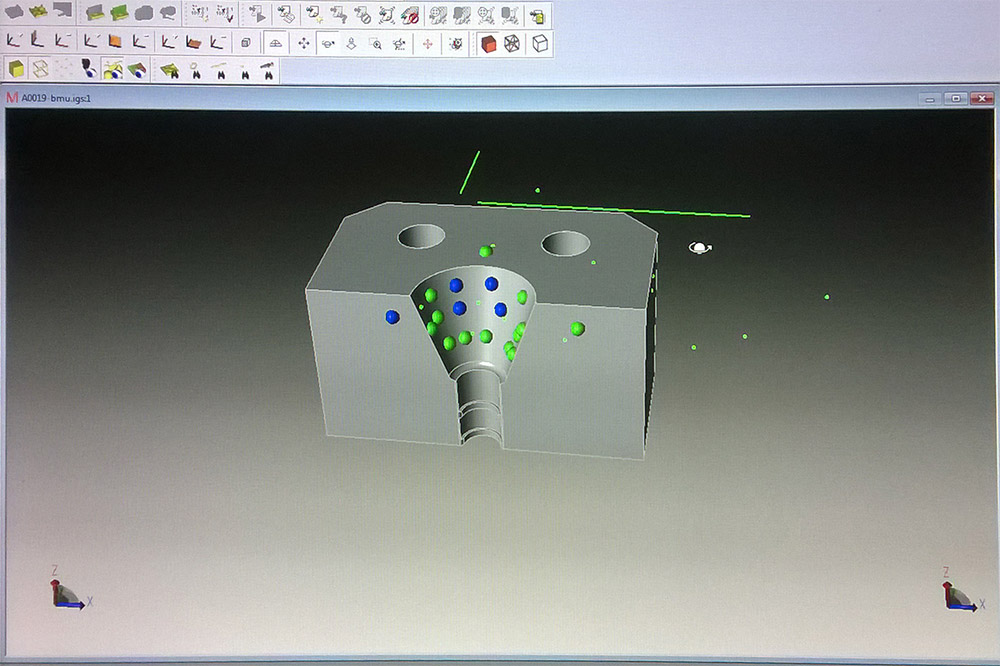Viewport: 1000px width, 666px height.
Task: Click the left hole on the top face
Action: [421, 237]
